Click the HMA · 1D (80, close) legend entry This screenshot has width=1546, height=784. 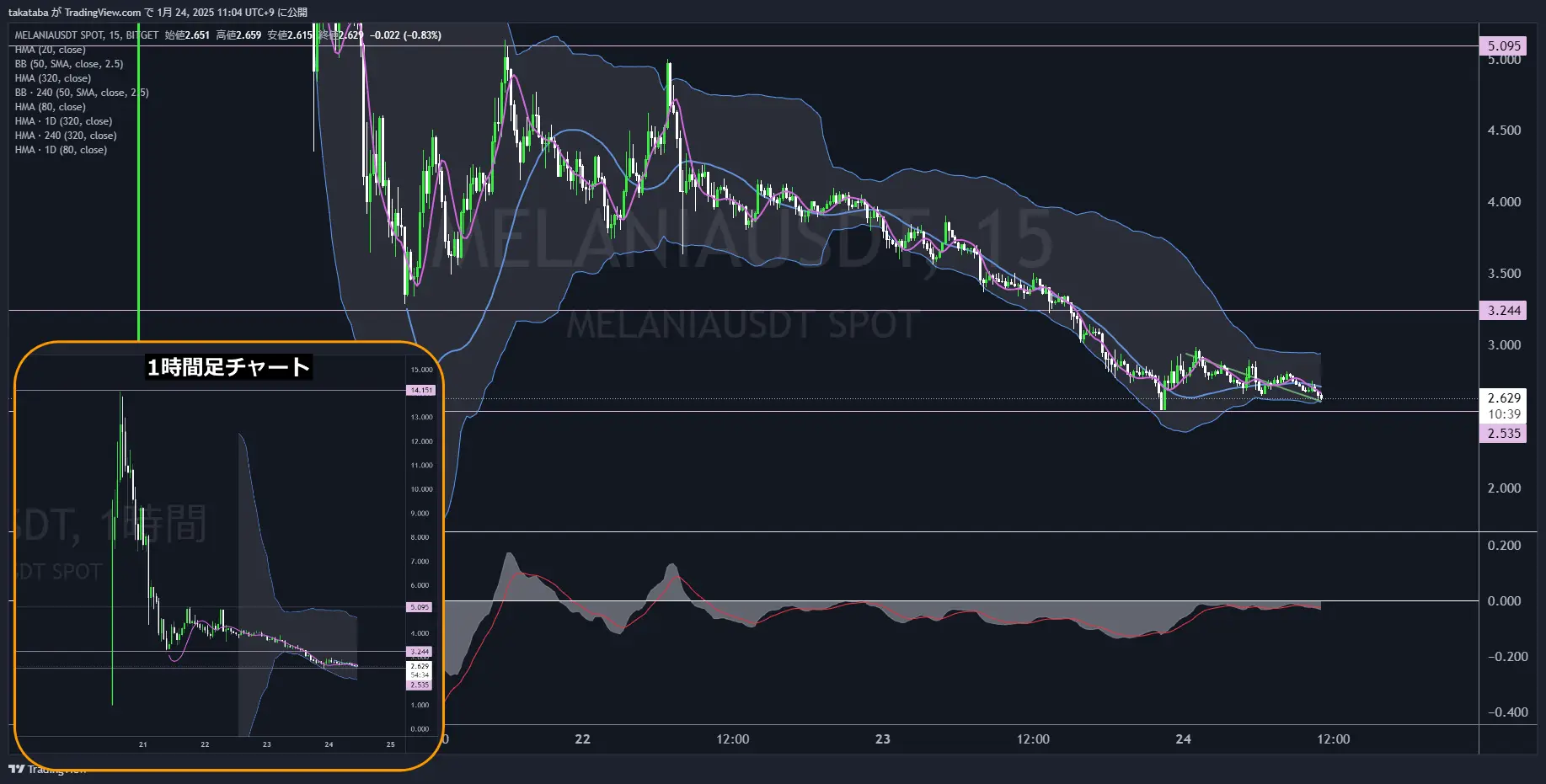pyautogui.click(x=61, y=150)
